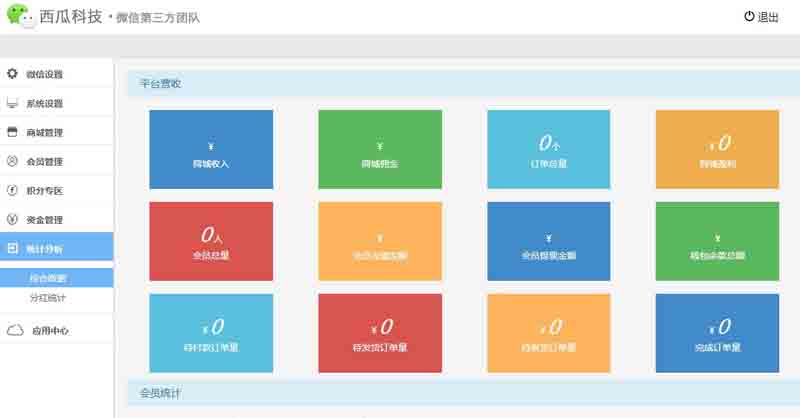The width and height of the screenshot is (800, 418).
Task: Select the 综合数据 submenu item
Action: tap(48, 278)
